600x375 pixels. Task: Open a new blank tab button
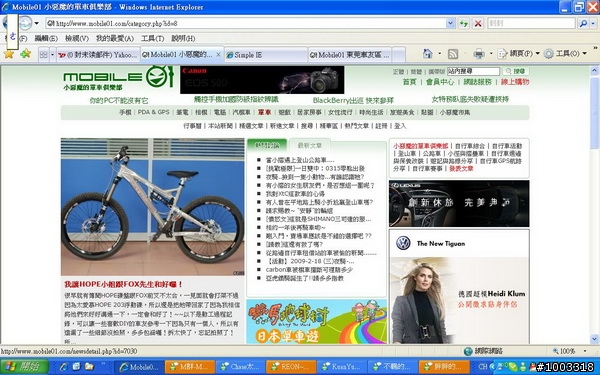(398, 55)
